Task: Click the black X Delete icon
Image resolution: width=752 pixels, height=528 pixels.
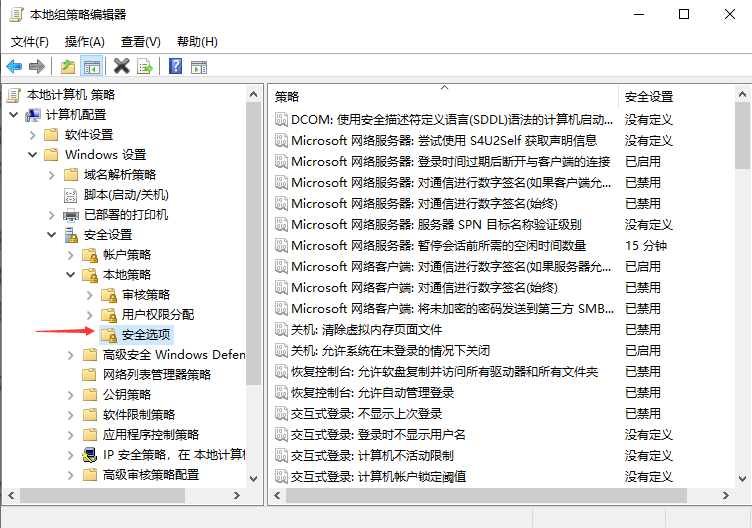Action: tap(122, 67)
